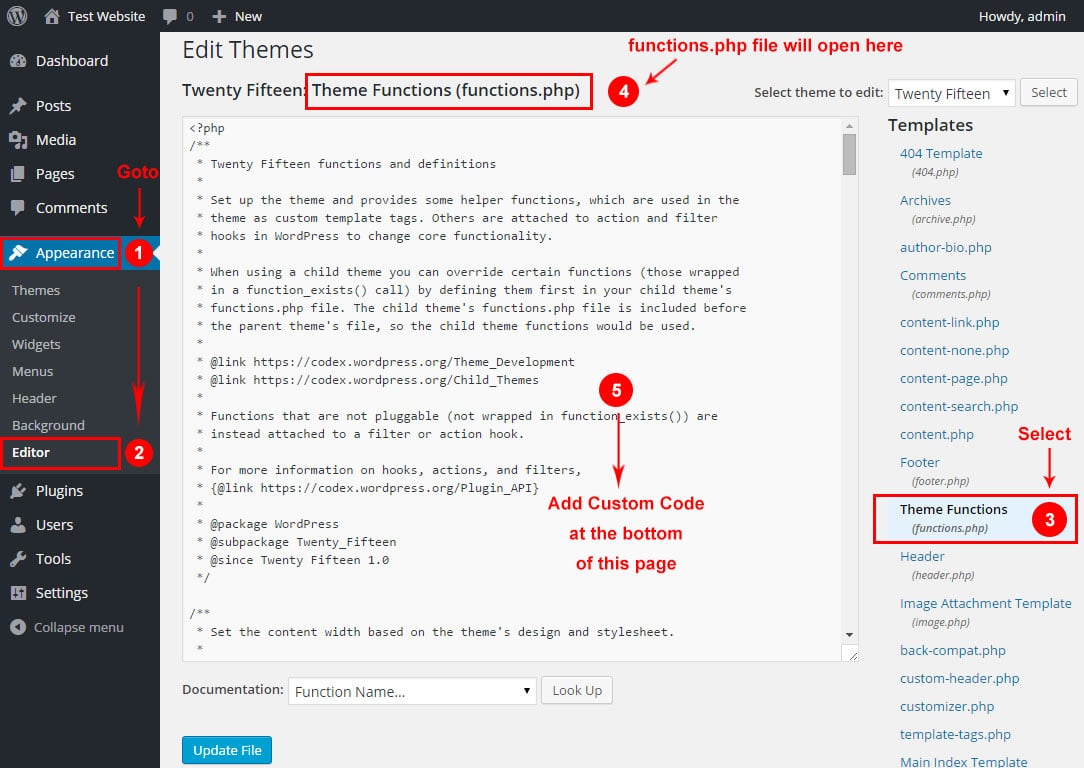This screenshot has height=768, width=1084.
Task: Click the Comments speech bubble sidebar icon
Action: point(18,207)
